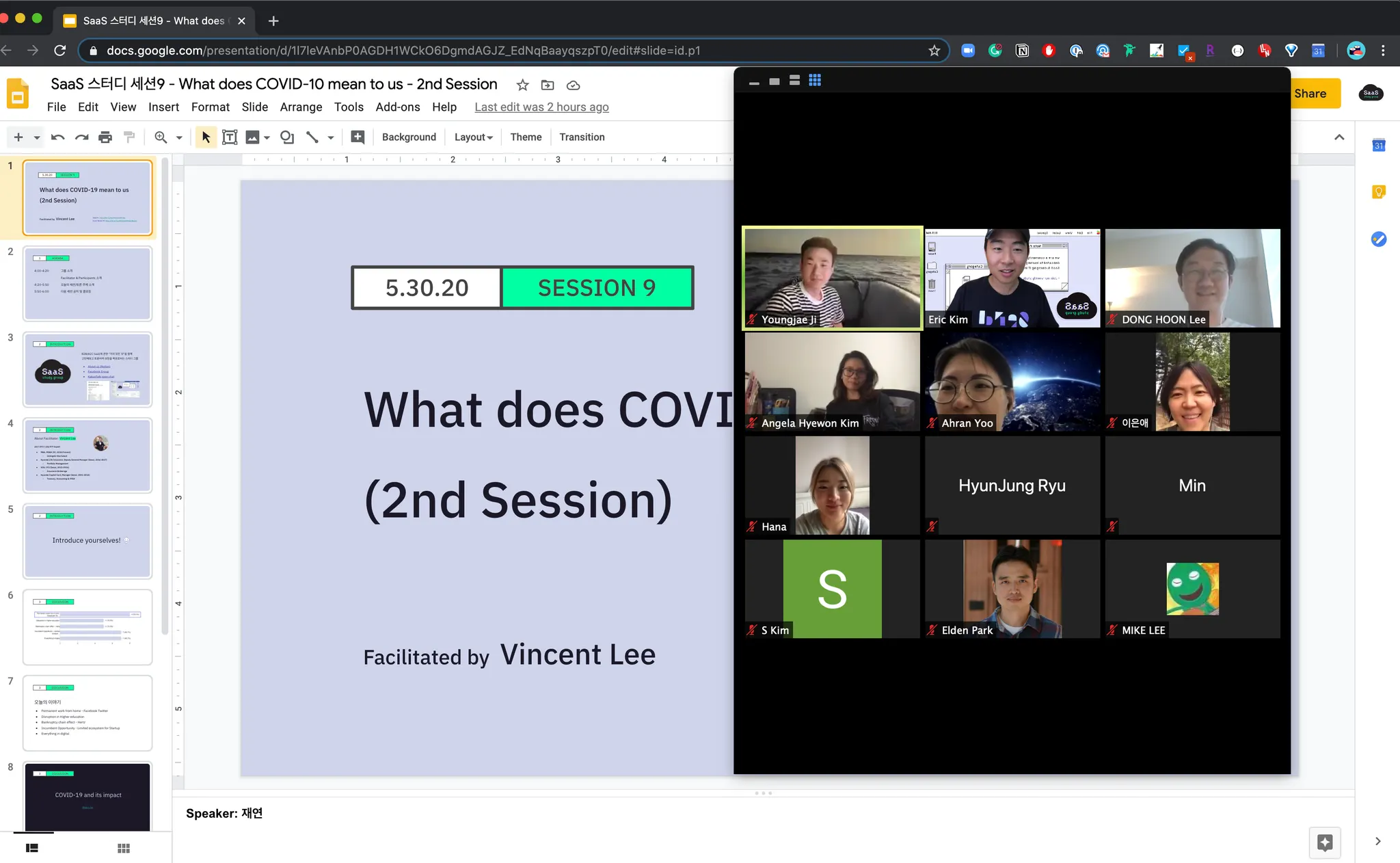Click the Undo arrow icon

pyautogui.click(x=57, y=137)
